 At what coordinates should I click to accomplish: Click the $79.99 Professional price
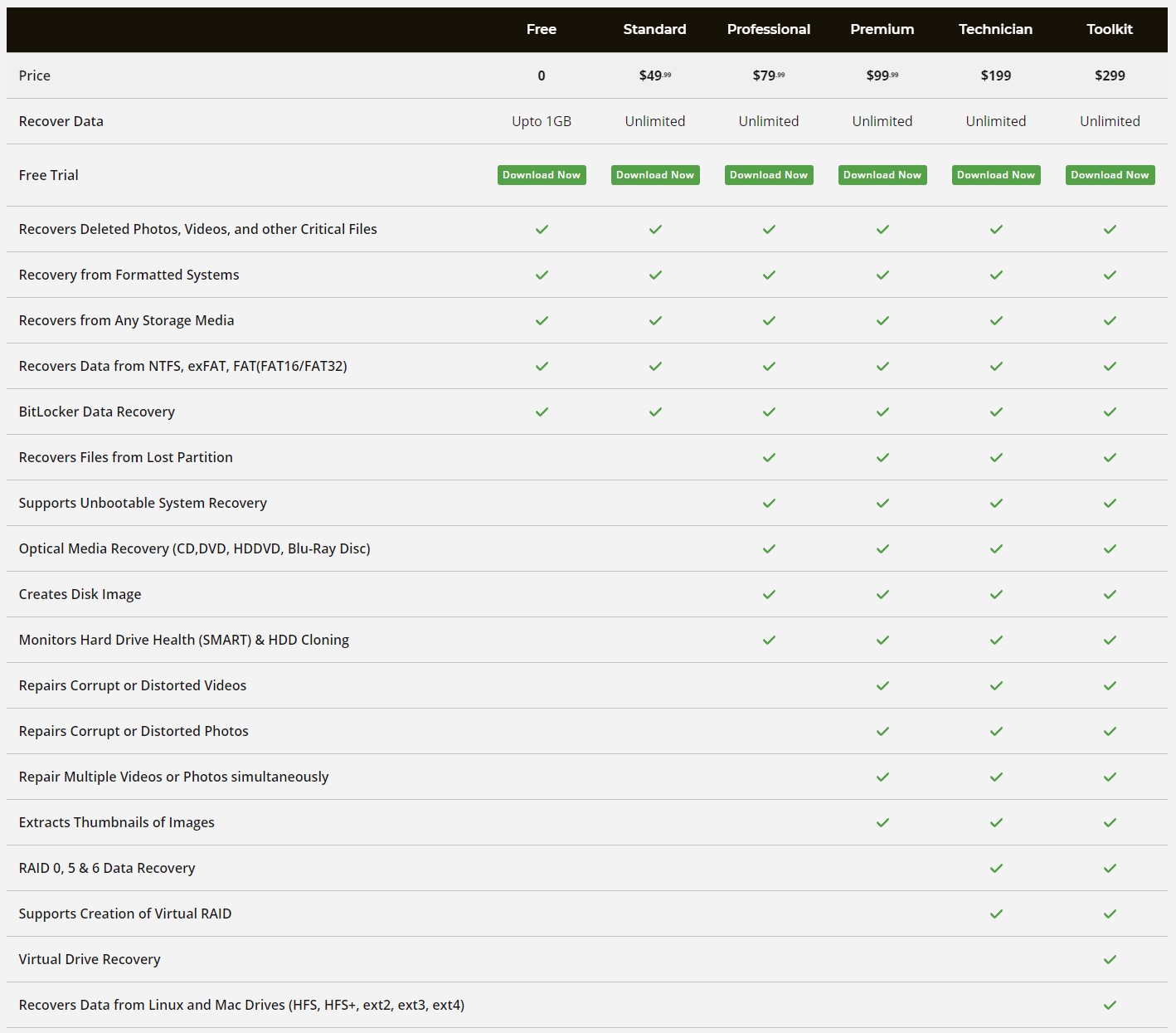(769, 76)
